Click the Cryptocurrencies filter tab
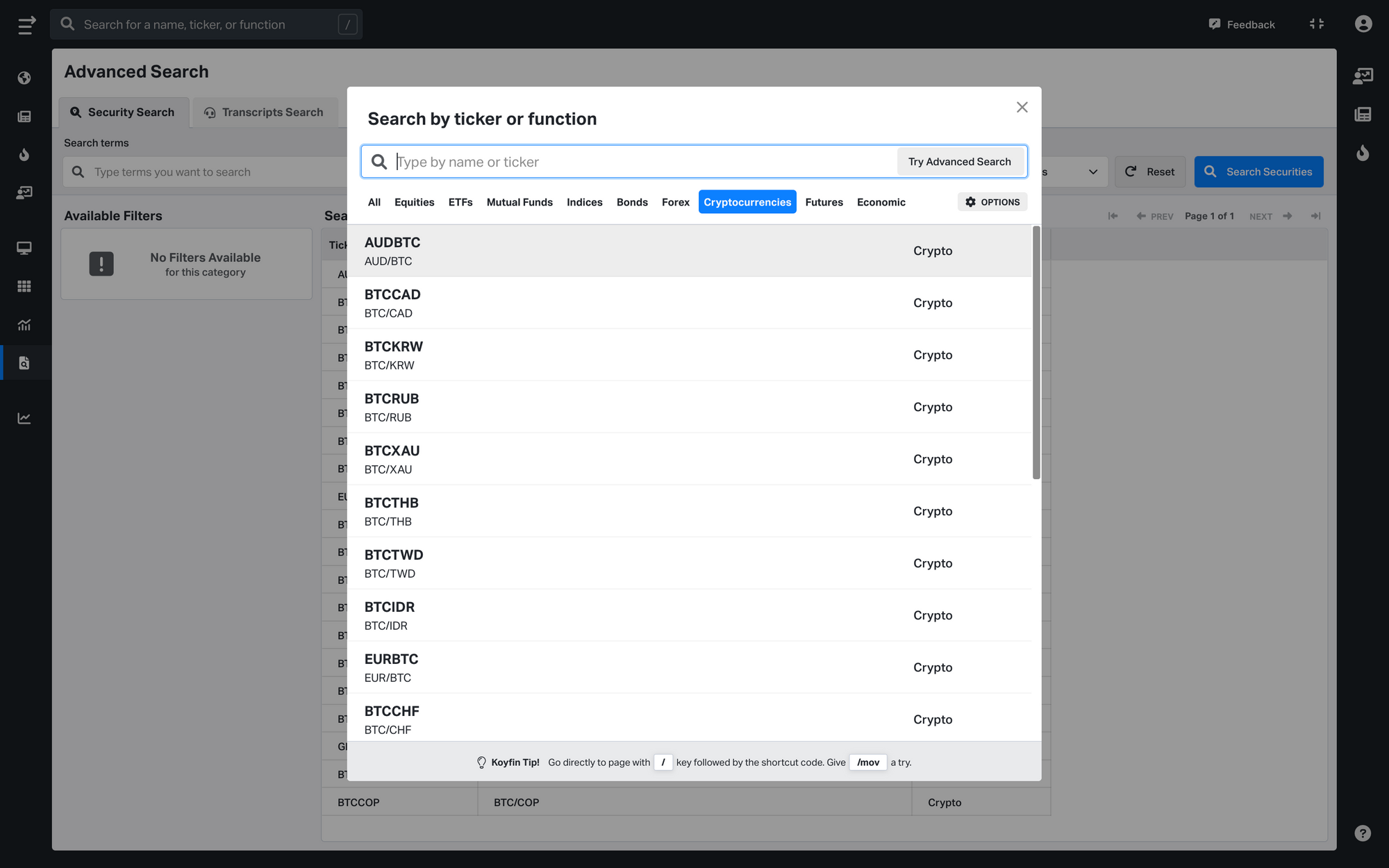Screen dimensions: 1389x868 [x=747, y=202]
